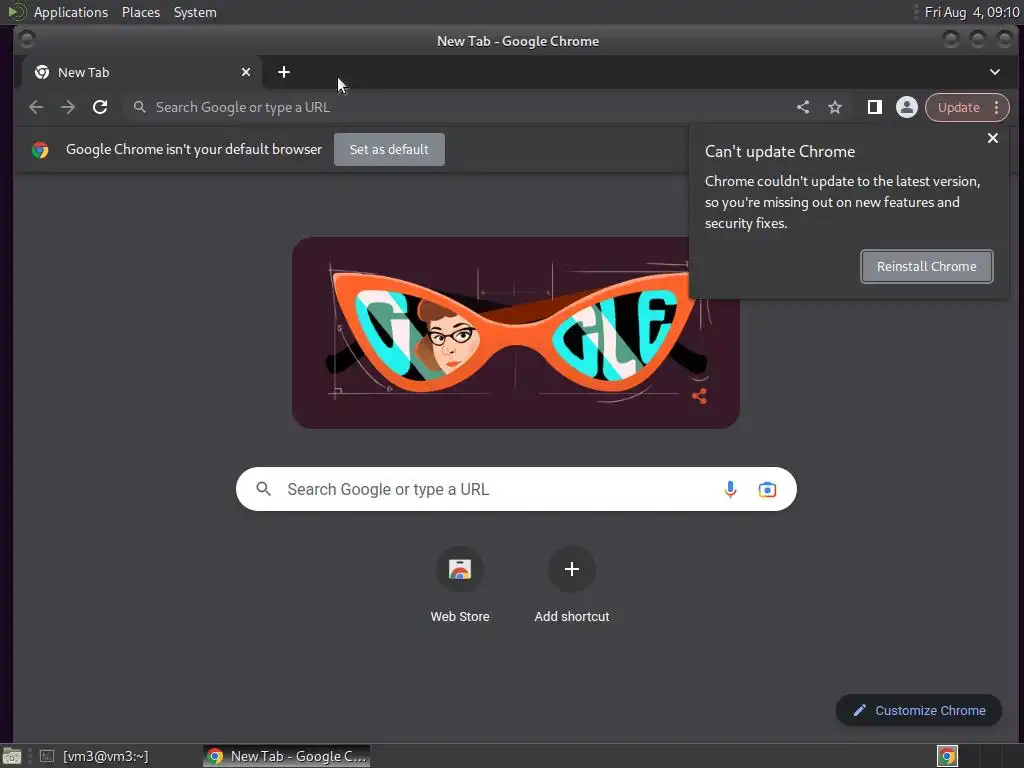Open the side panel icon

[x=874, y=107]
